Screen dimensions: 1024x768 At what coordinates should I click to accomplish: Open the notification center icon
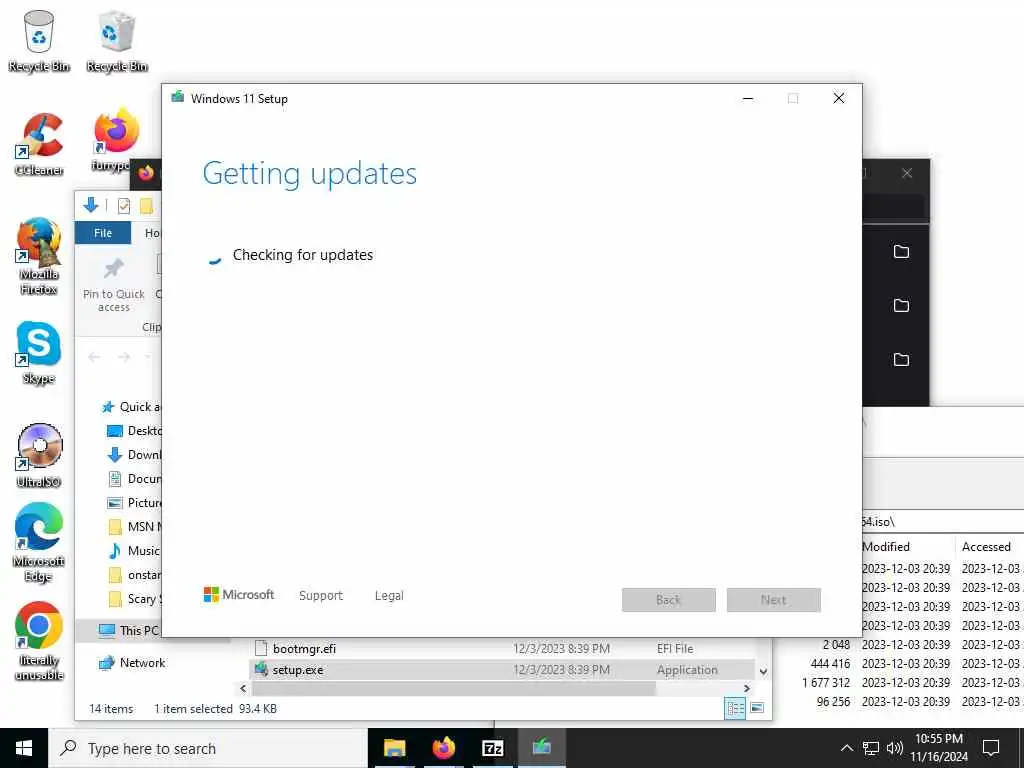(991, 748)
